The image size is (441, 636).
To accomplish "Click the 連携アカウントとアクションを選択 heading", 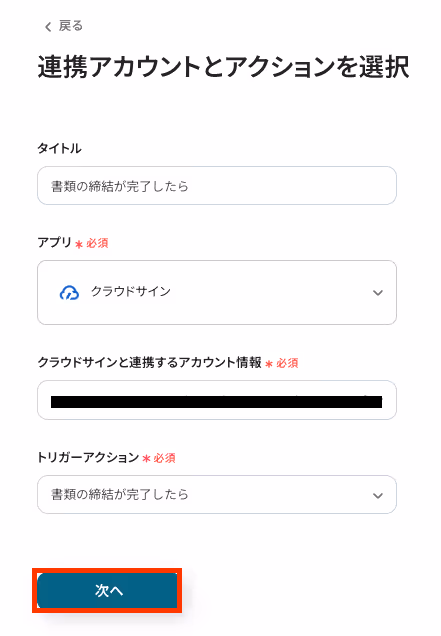I will click(223, 67).
